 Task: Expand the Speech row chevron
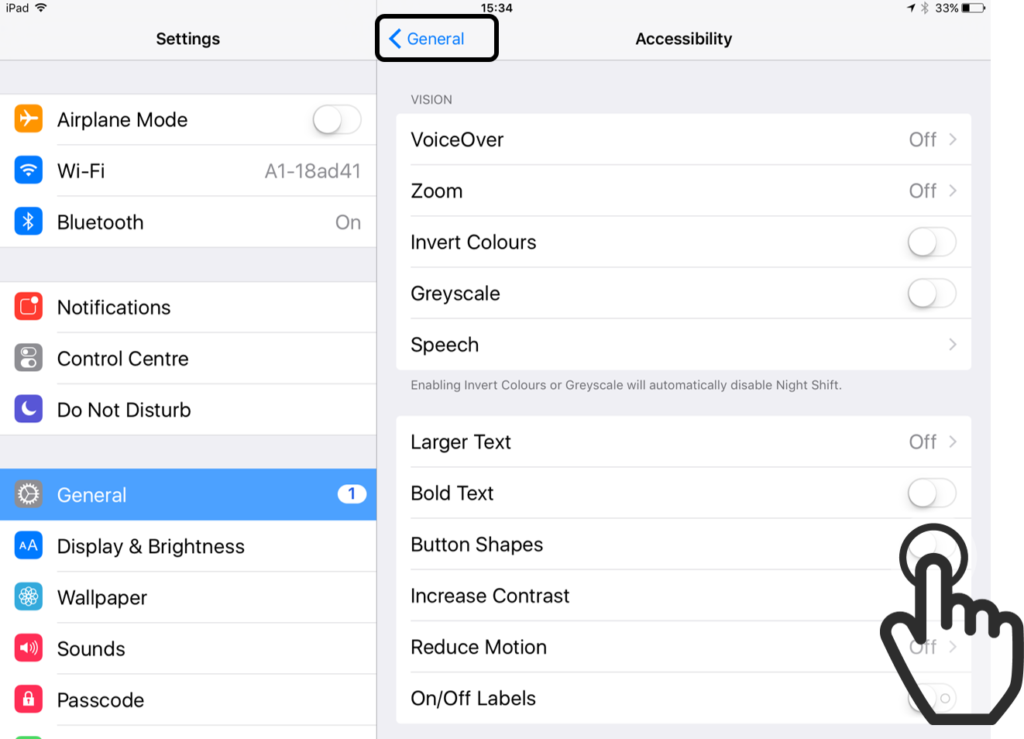coord(953,345)
